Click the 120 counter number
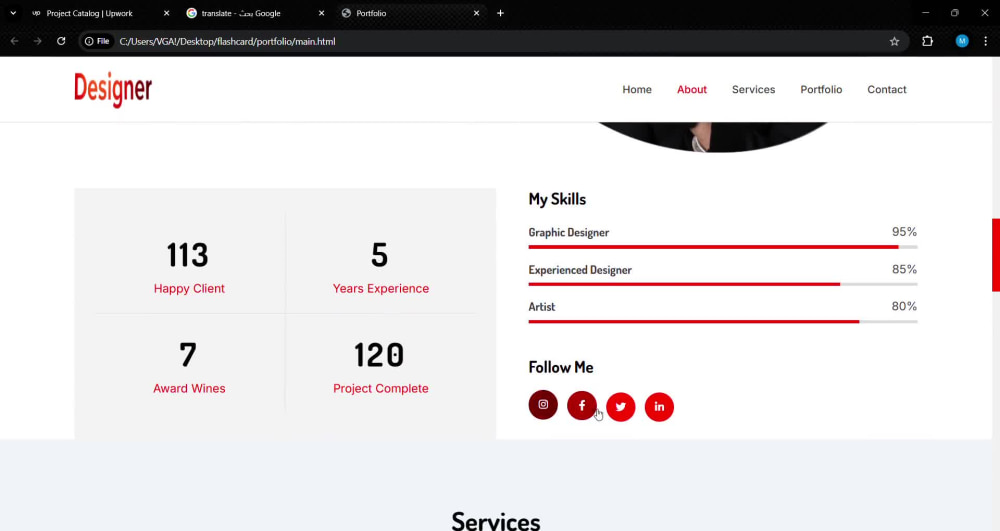The image size is (1000, 531). coord(379,355)
